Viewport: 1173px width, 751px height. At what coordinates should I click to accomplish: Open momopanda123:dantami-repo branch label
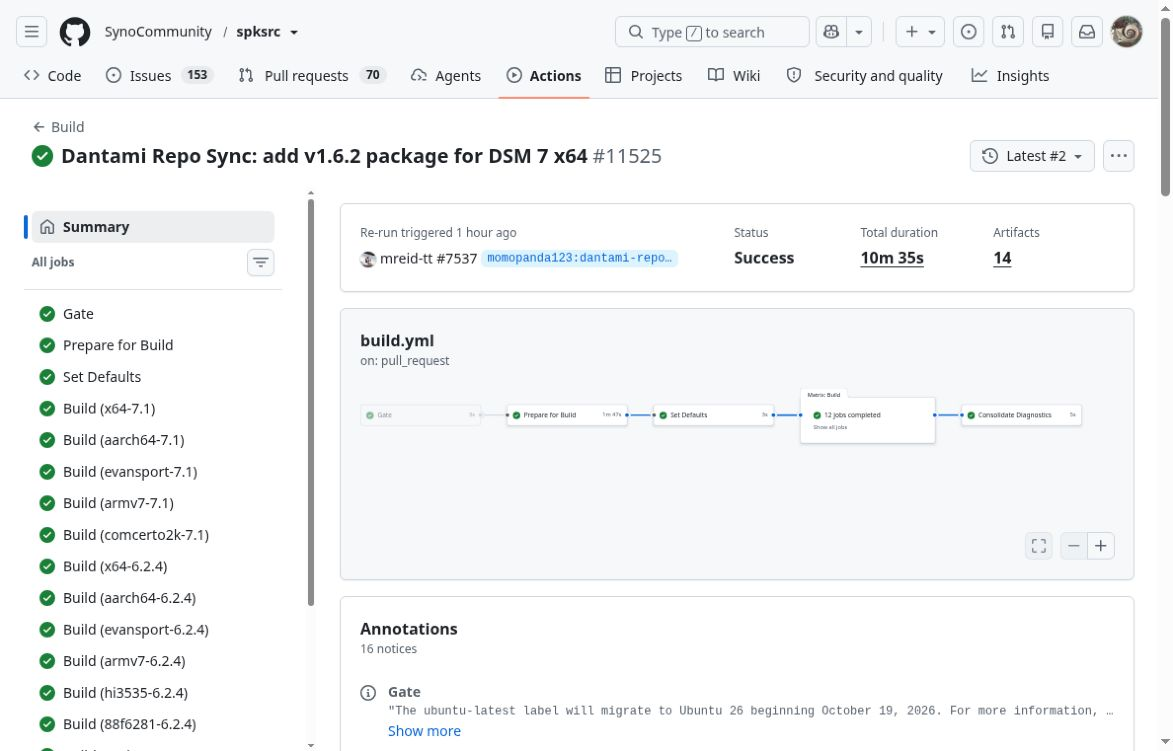(579, 258)
